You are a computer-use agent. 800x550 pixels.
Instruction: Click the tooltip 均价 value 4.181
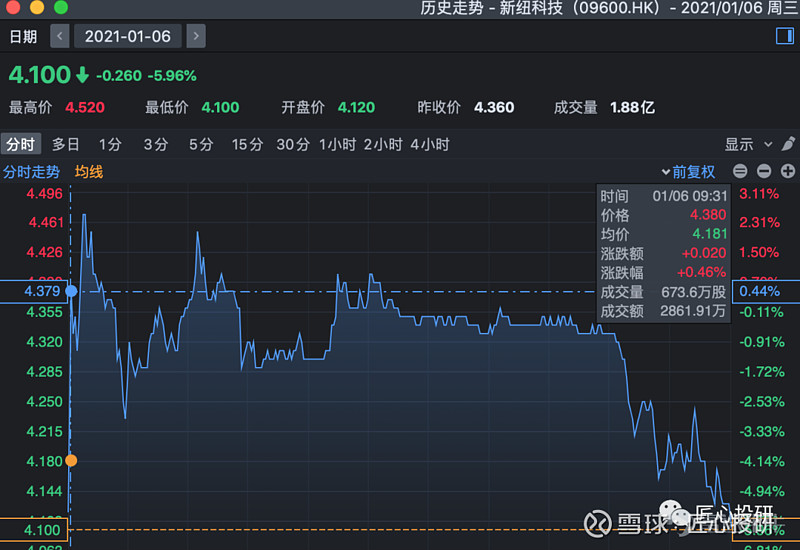click(x=709, y=234)
